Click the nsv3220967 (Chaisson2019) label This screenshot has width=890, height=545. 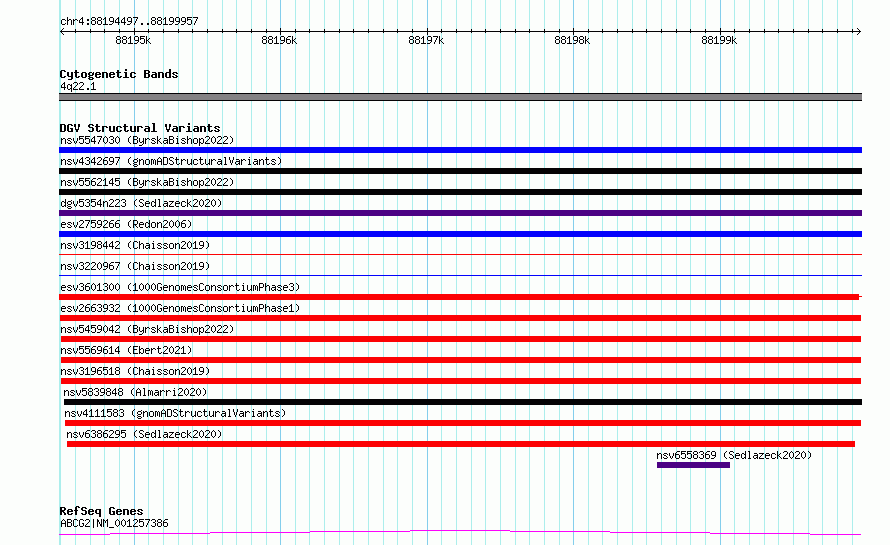(x=135, y=266)
